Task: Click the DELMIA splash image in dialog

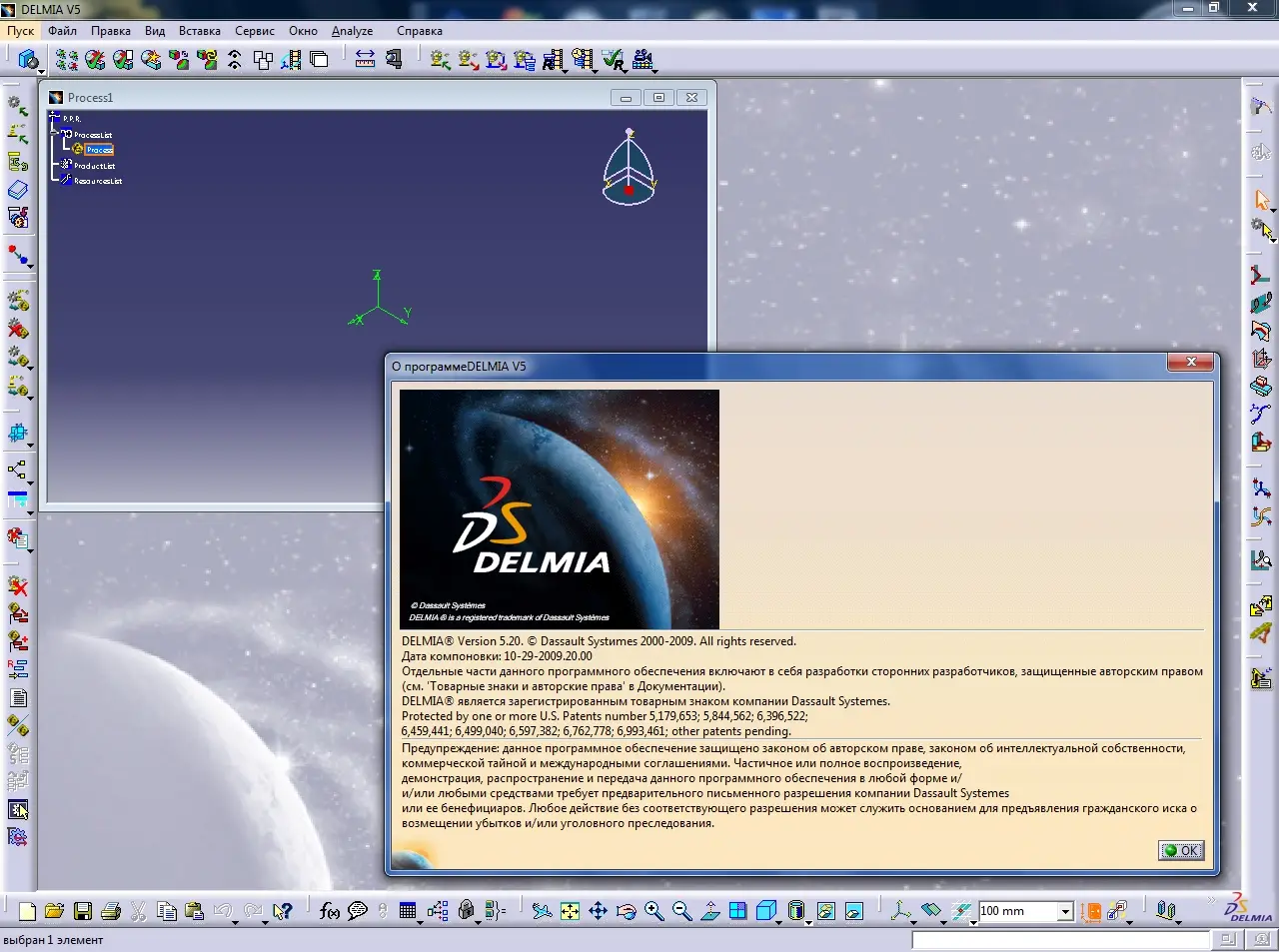Action: tap(560, 509)
